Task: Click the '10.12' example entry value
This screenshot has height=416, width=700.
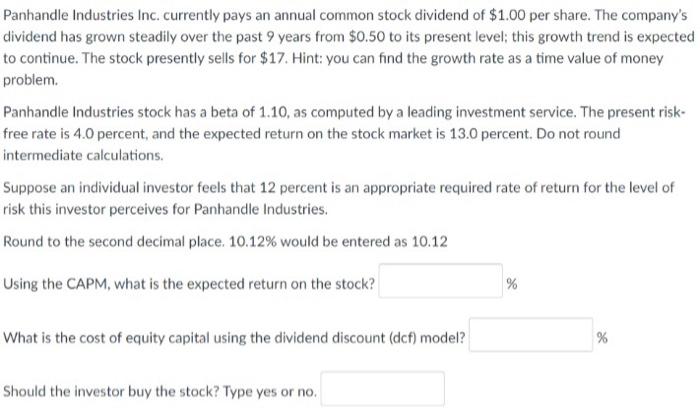Action: pyautogui.click(x=429, y=241)
